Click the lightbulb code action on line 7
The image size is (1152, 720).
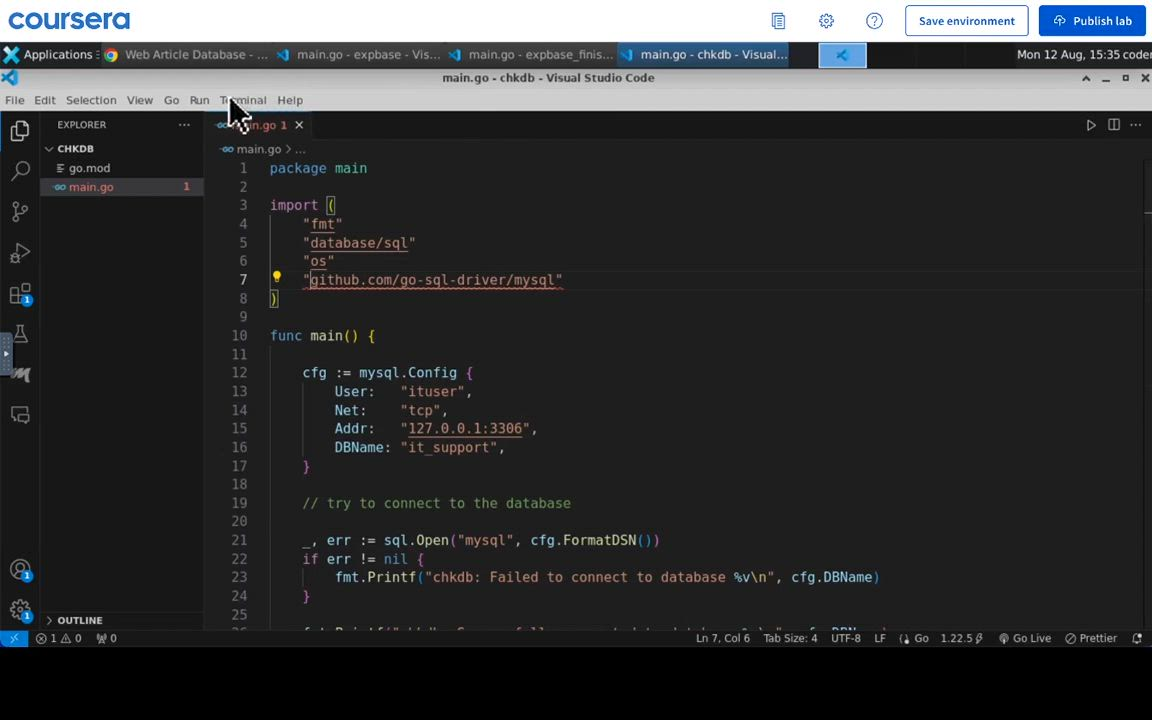pos(277,279)
